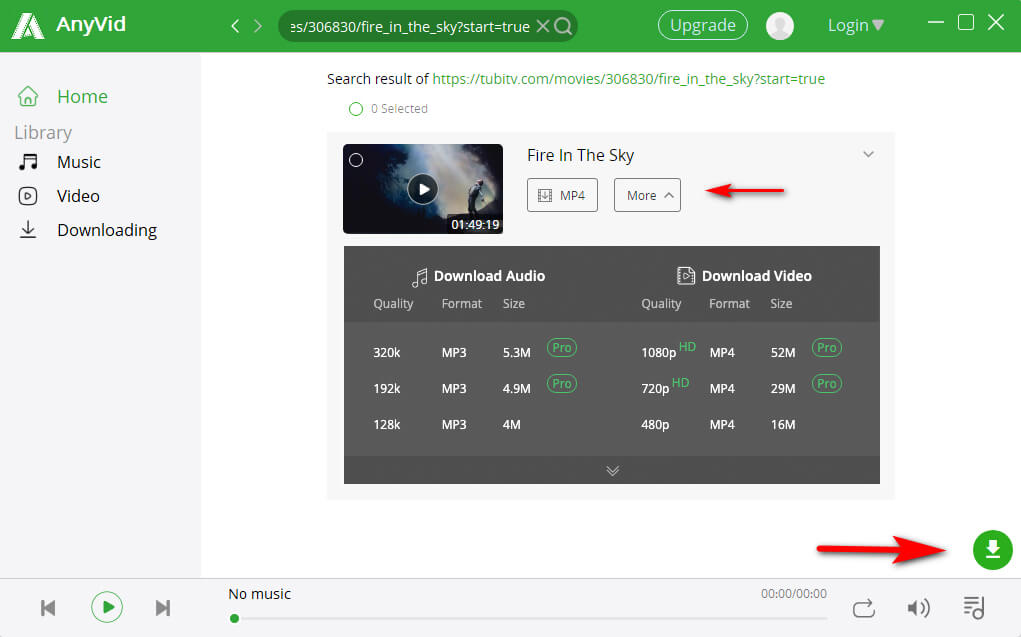Expand more formats with the double chevron
Viewport: 1021px width, 637px height.
(612, 470)
